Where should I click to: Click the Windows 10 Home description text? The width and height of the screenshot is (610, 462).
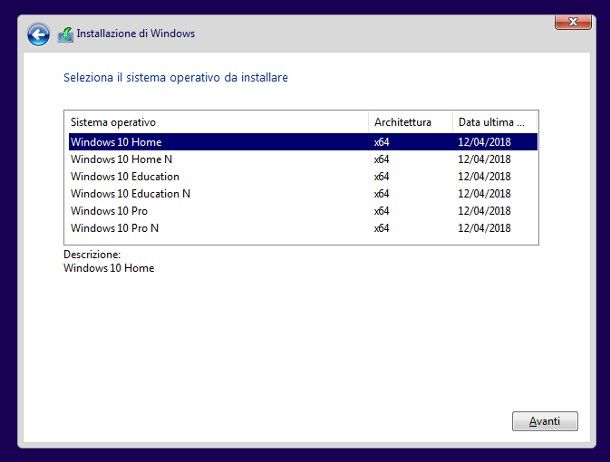(x=109, y=268)
